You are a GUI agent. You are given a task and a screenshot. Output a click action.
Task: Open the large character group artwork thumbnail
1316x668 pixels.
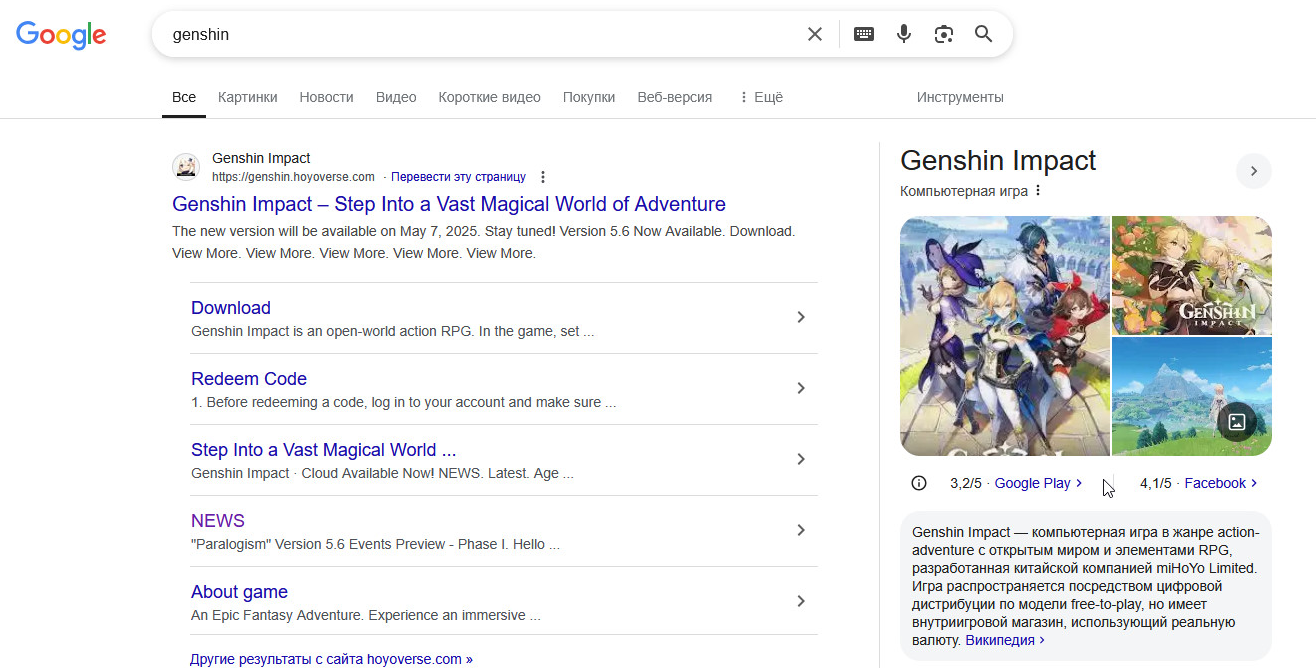(x=1005, y=336)
